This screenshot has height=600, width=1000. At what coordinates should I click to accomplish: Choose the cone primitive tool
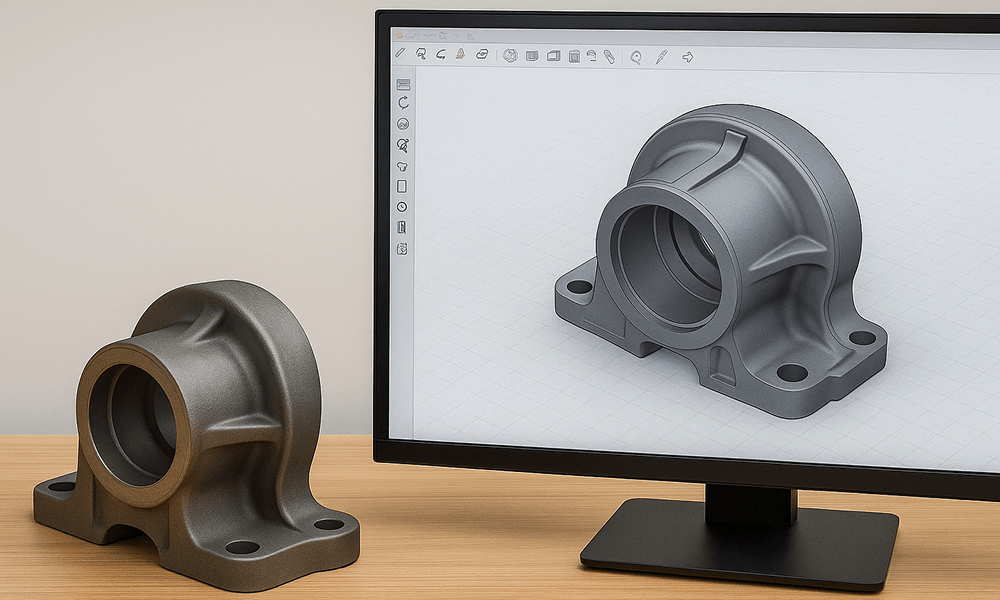(x=459, y=55)
